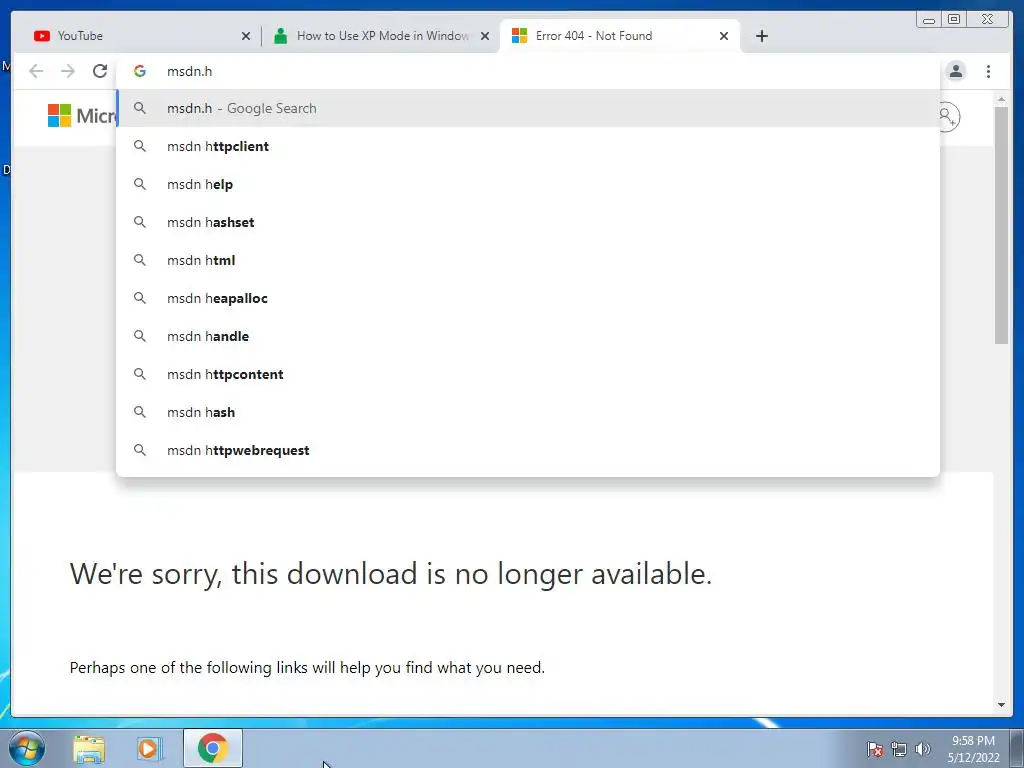
Task: Reload the current page
Action: [100, 71]
